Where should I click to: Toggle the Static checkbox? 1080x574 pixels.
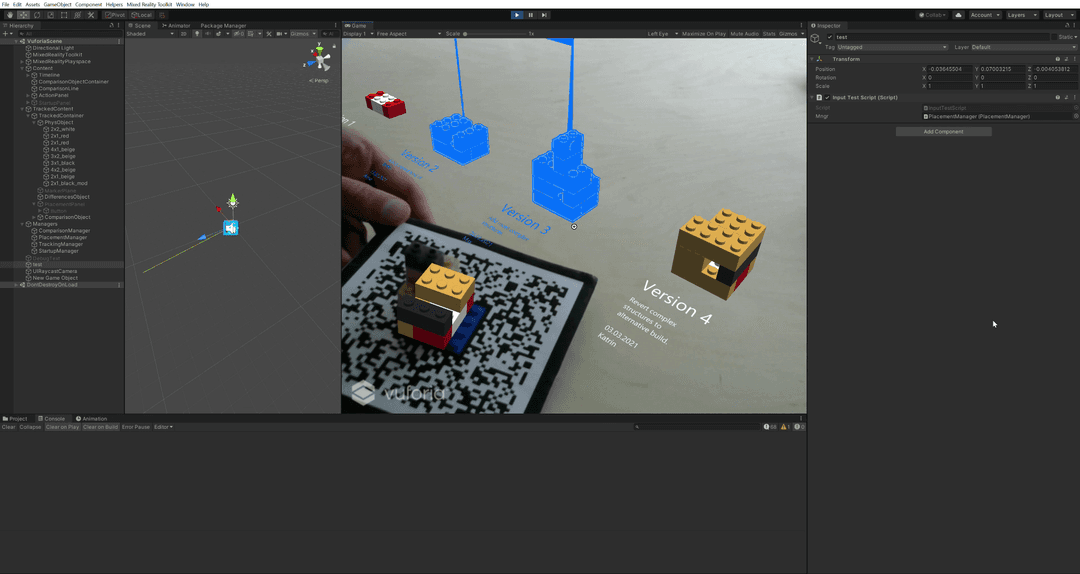pyautogui.click(x=1054, y=37)
